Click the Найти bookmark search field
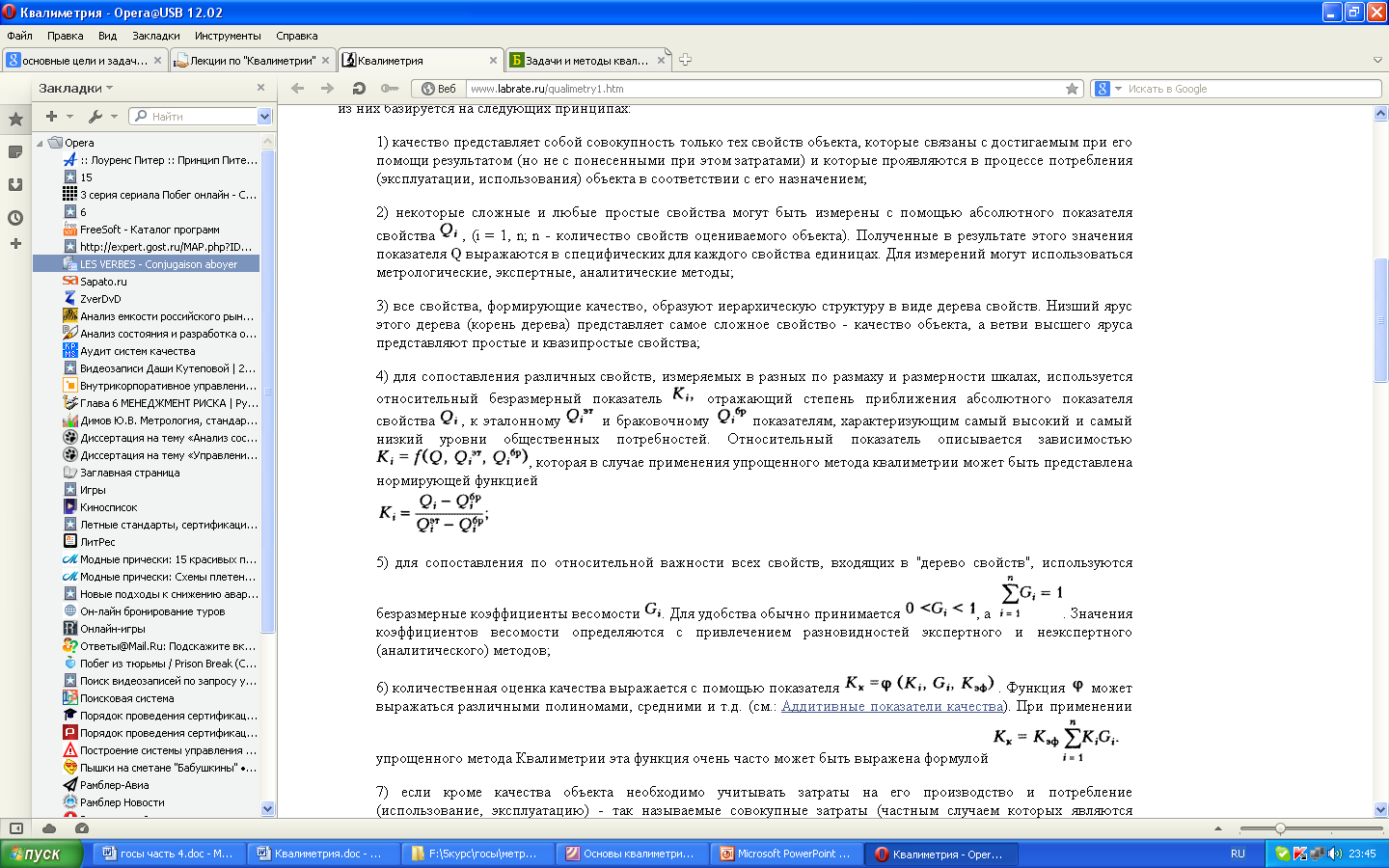This screenshot has height=868, width=1389. (203, 117)
